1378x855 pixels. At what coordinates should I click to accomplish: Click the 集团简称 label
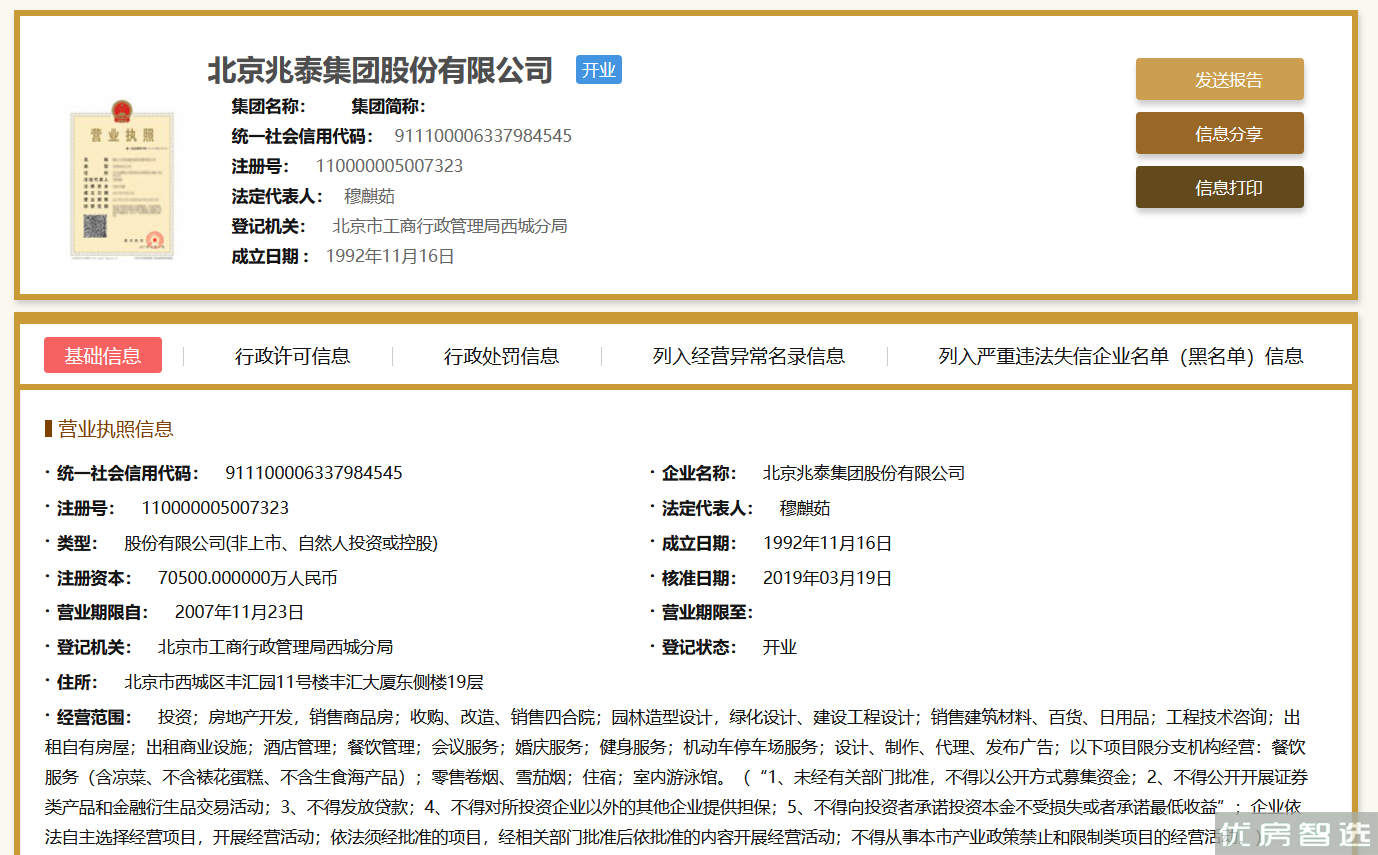(x=389, y=106)
